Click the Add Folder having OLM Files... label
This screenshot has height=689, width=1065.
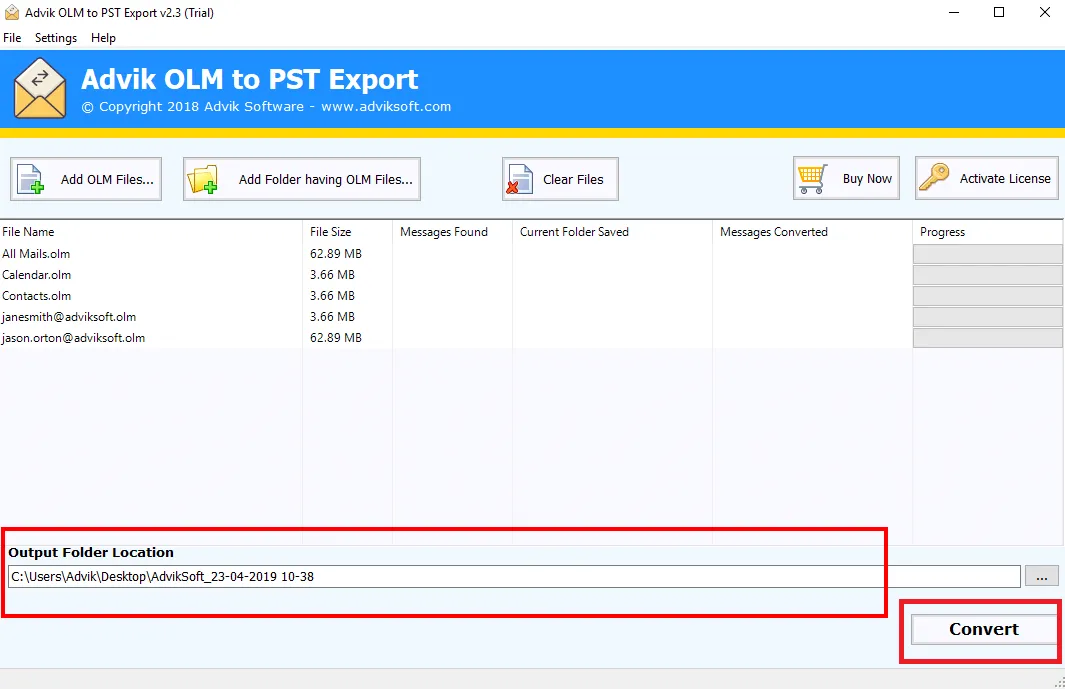tap(325, 179)
